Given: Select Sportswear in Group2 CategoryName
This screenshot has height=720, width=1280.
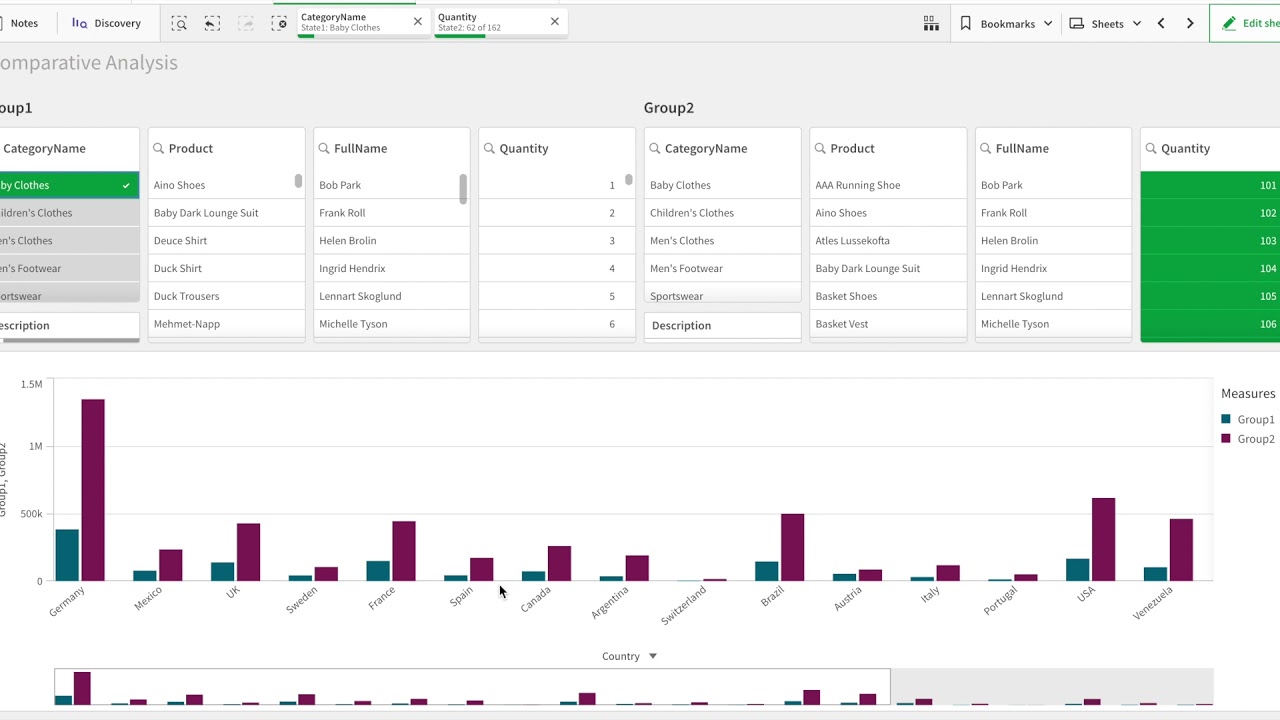Looking at the screenshot, I should 723,295.
